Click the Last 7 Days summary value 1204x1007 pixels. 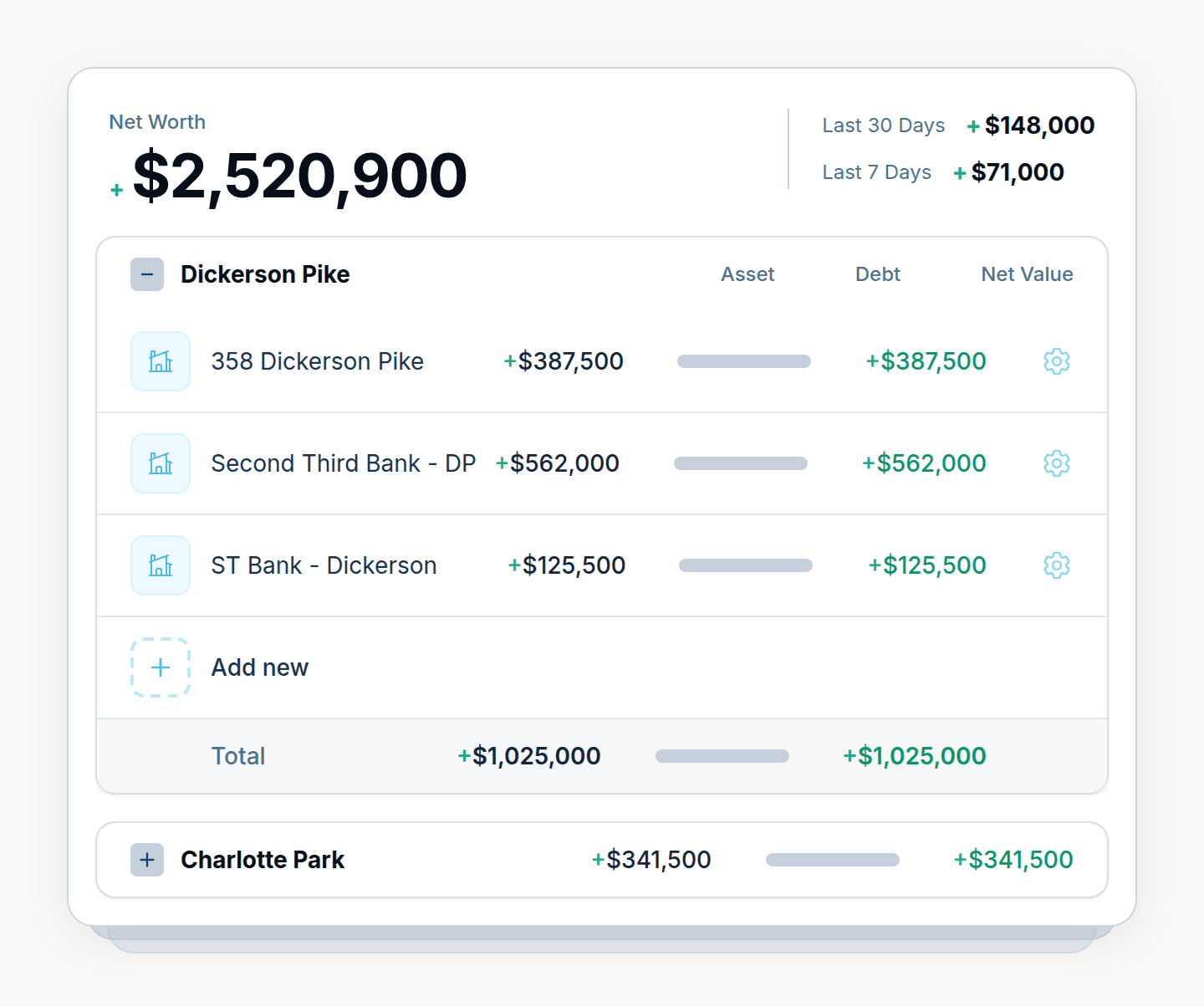click(x=1018, y=172)
